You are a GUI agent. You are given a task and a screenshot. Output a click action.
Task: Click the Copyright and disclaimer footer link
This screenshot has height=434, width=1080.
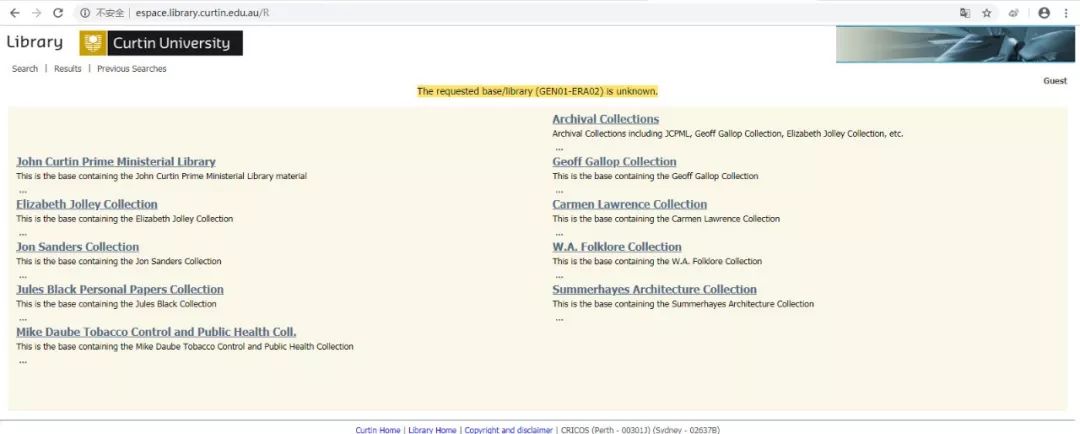pos(508,430)
